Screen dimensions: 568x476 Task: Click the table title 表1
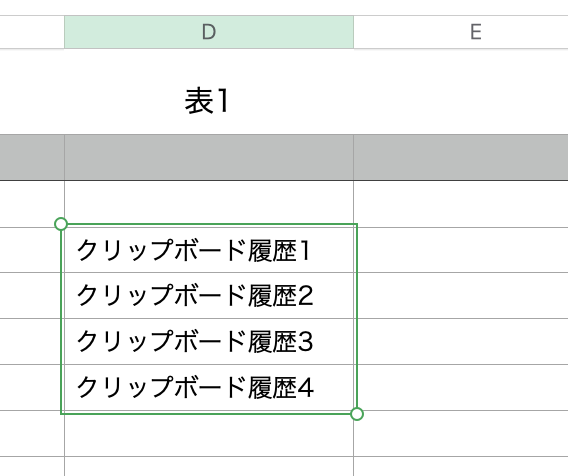207,101
